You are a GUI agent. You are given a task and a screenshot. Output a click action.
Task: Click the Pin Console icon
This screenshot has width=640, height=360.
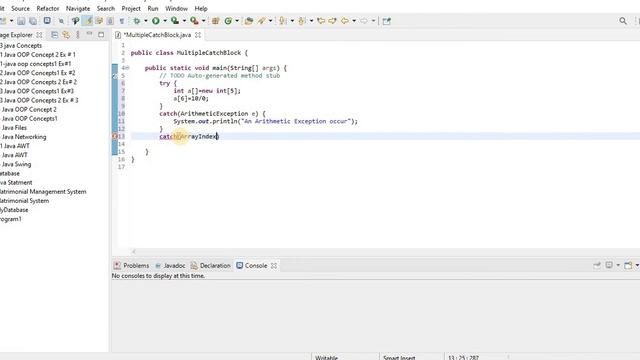tap(597, 265)
